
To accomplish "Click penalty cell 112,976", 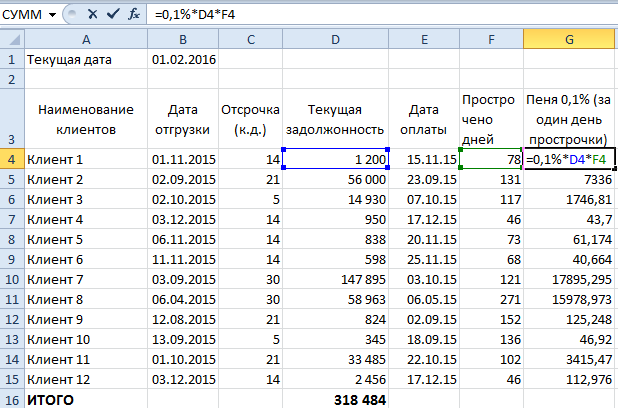I will pos(569,379).
